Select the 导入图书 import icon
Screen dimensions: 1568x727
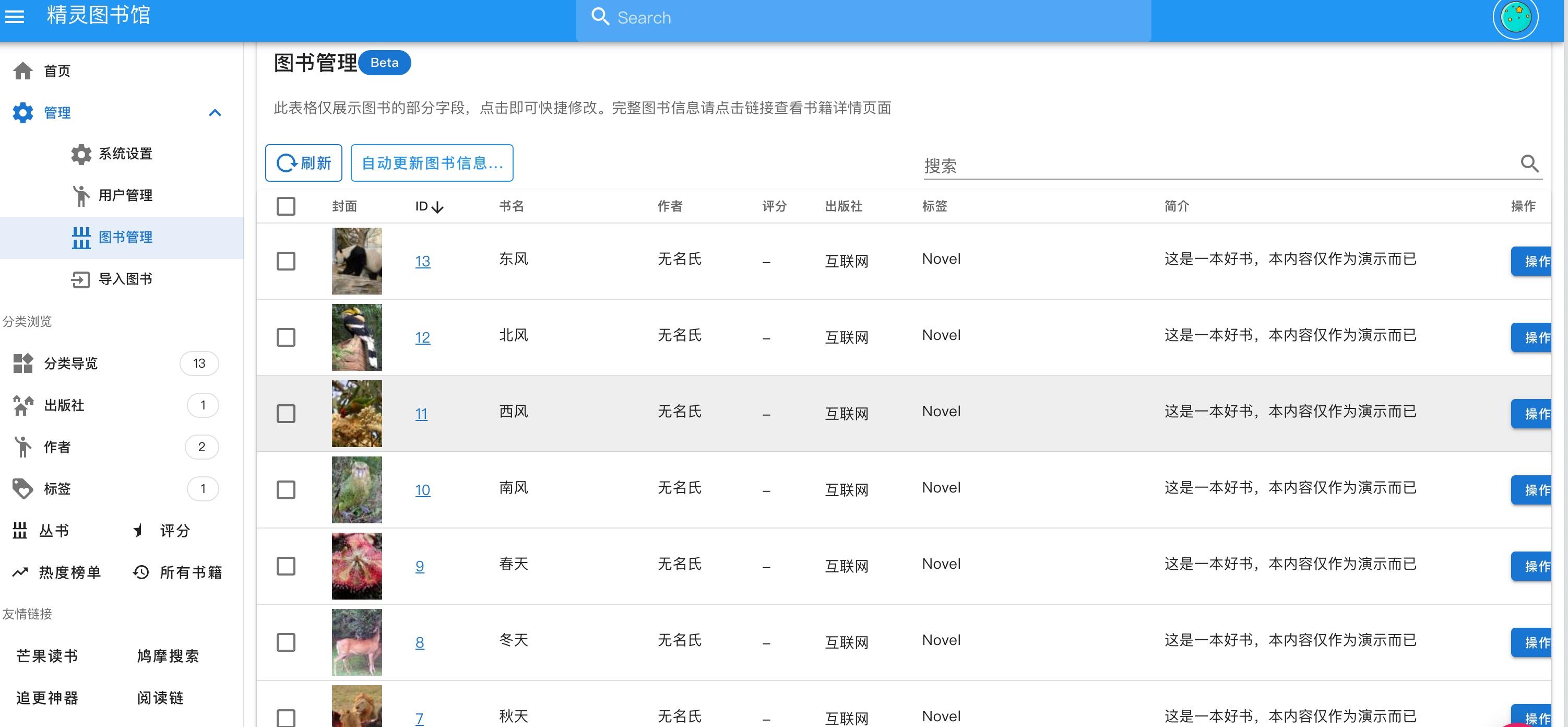[81, 279]
